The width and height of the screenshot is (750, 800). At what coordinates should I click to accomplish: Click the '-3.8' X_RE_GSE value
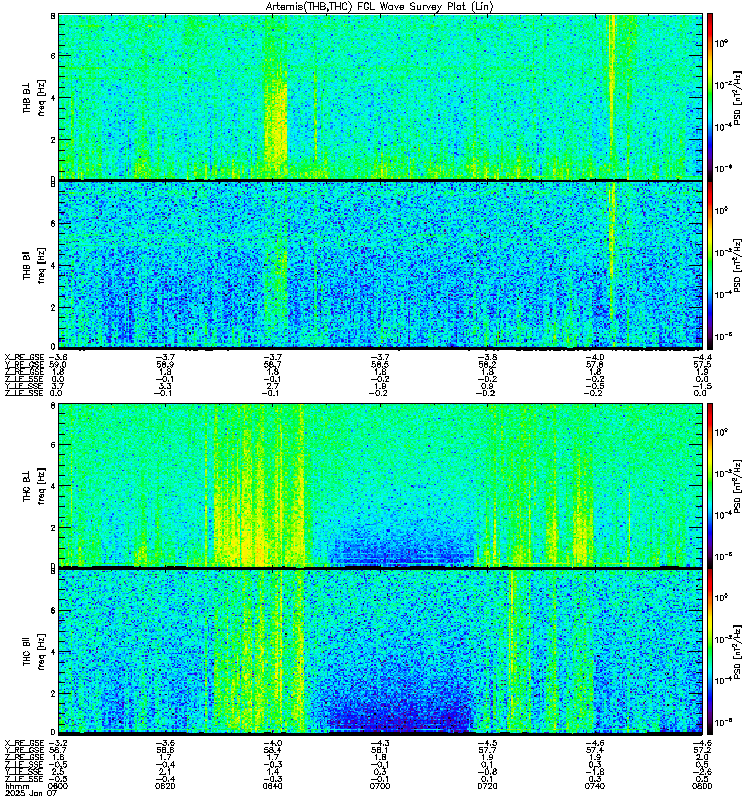(487, 357)
